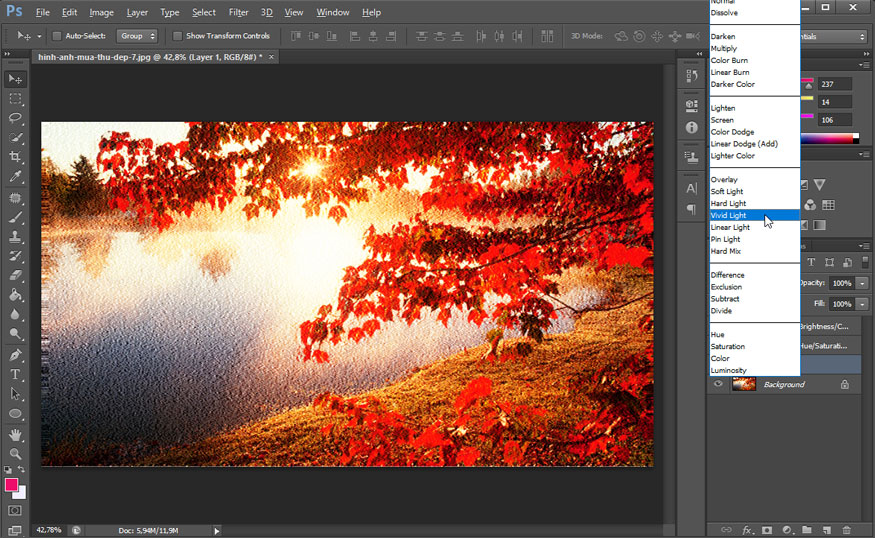Open the Fill 100% dropdown arrow
This screenshot has height=538, width=875.
click(x=863, y=304)
